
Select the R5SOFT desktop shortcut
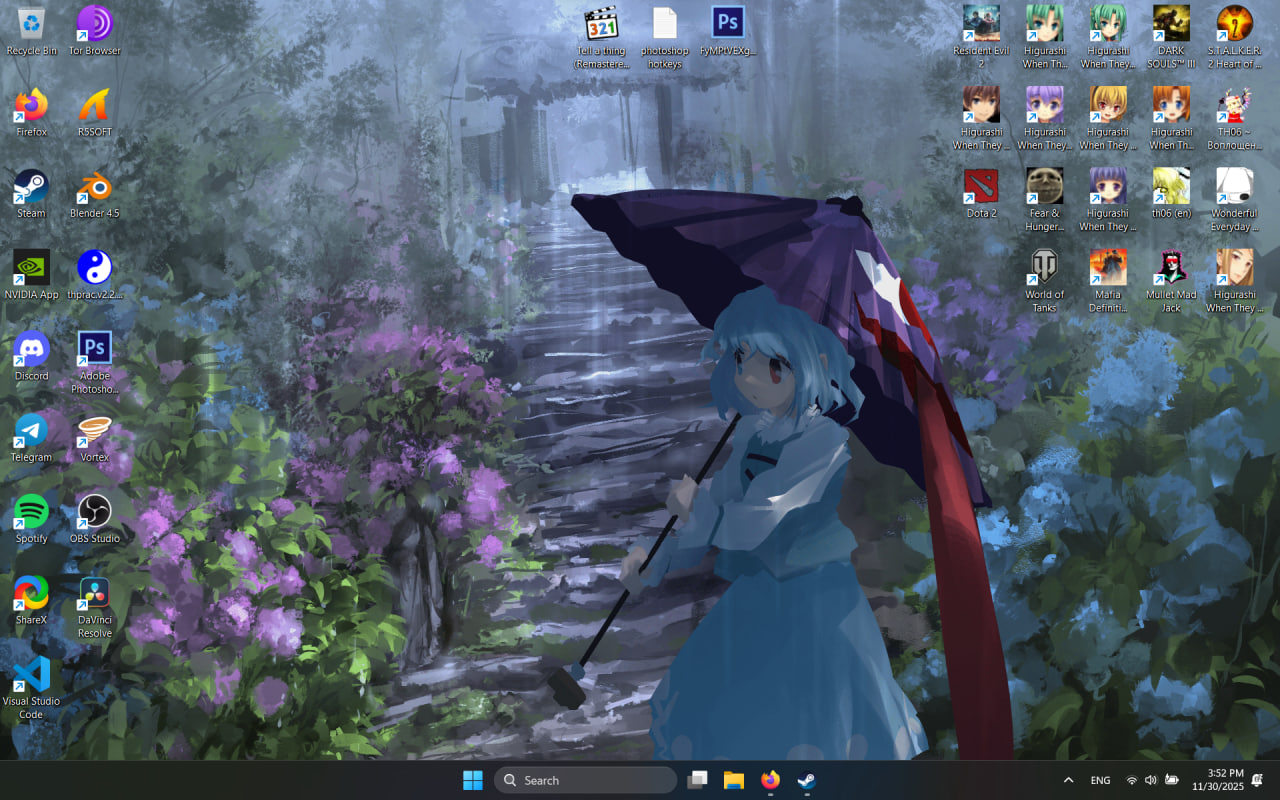coord(95,112)
